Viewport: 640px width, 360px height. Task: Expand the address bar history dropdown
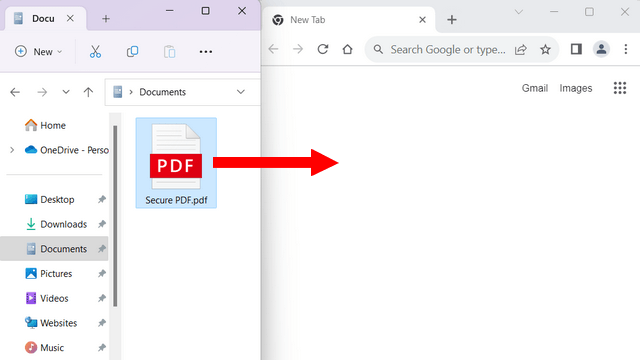tap(241, 92)
